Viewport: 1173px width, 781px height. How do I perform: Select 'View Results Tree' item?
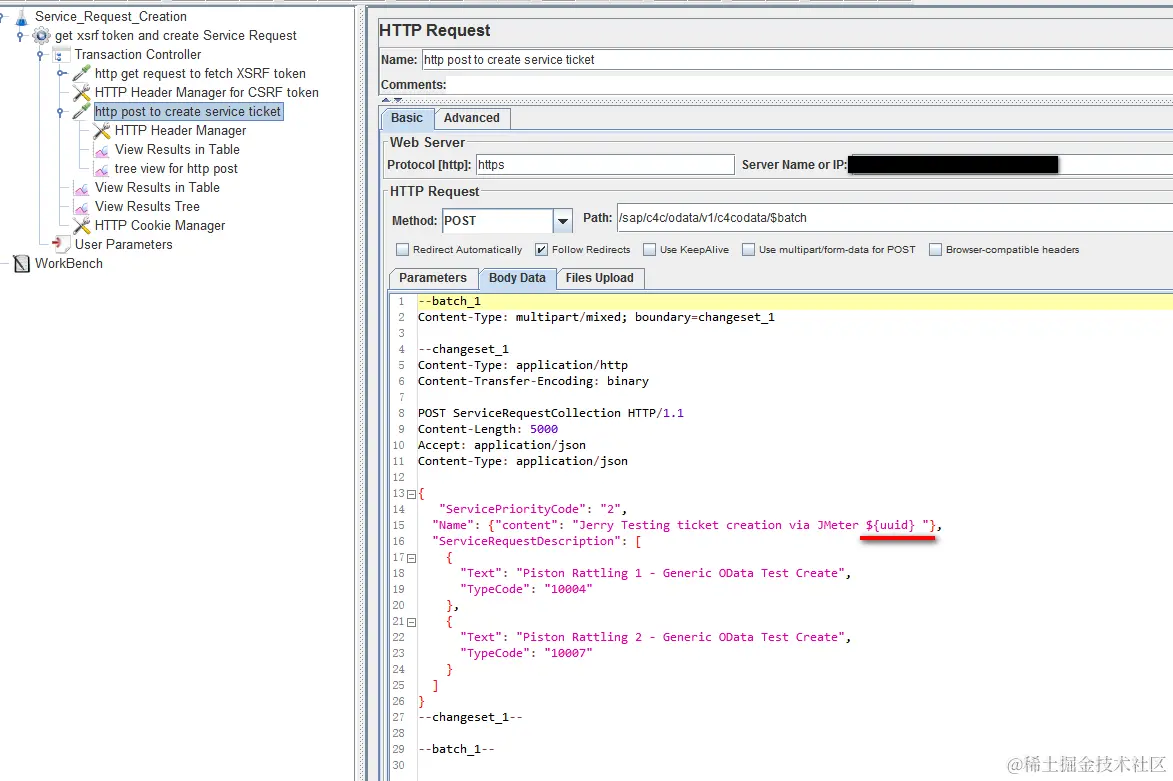[147, 206]
